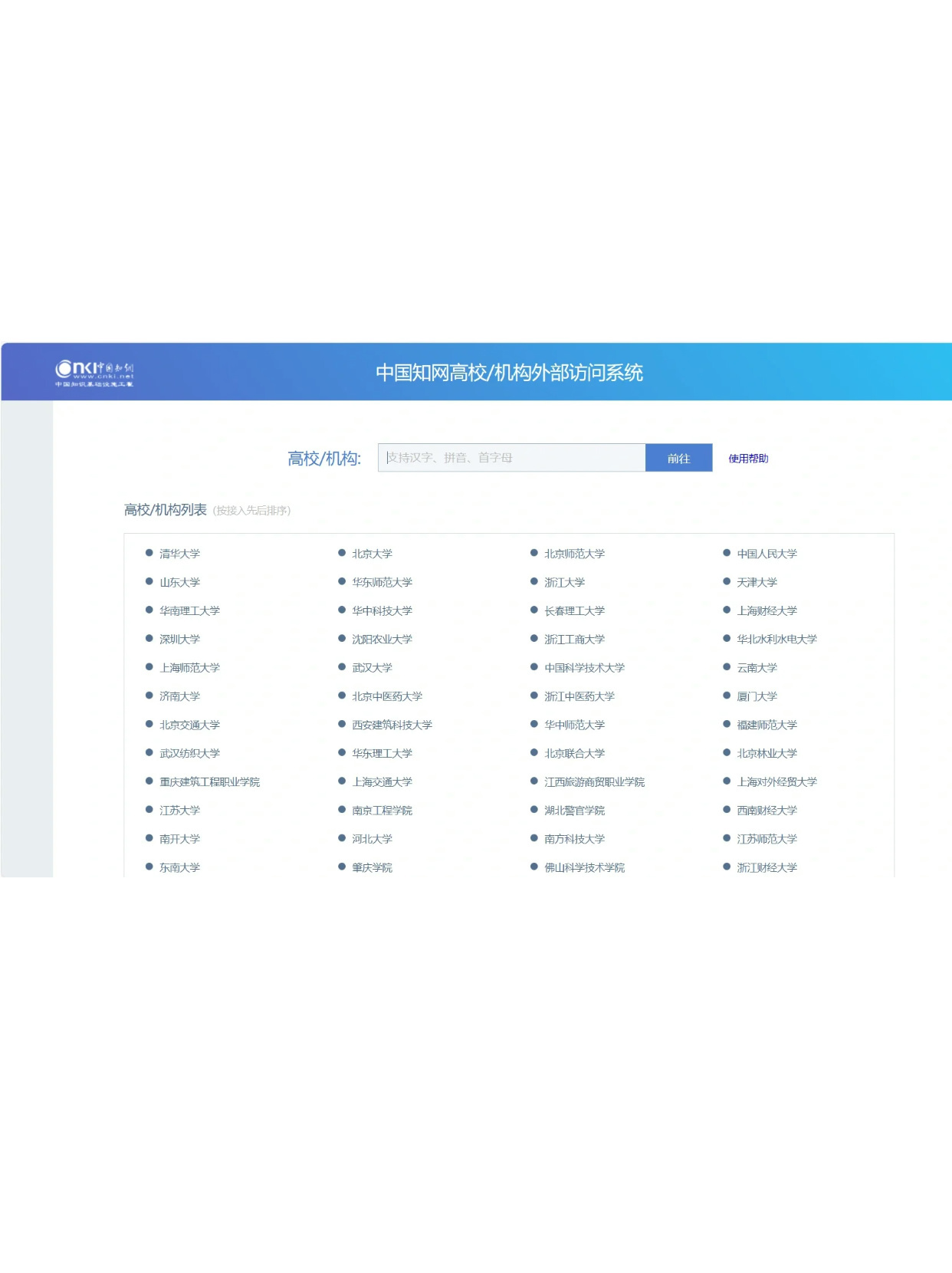
Task: Choose 上海对外经贸大学 in the list
Action: click(x=776, y=782)
